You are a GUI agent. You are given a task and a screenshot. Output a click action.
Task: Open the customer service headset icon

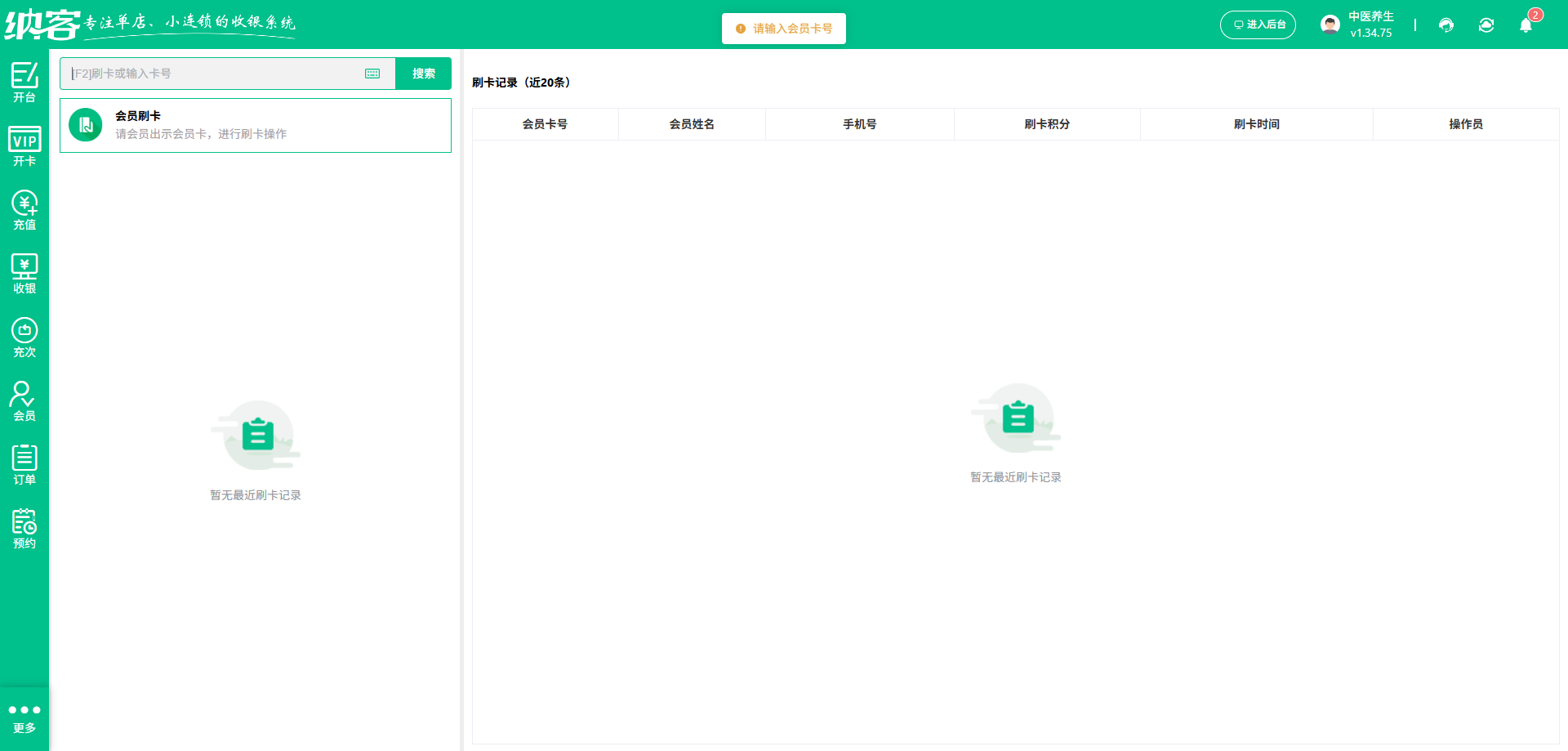point(1446,25)
